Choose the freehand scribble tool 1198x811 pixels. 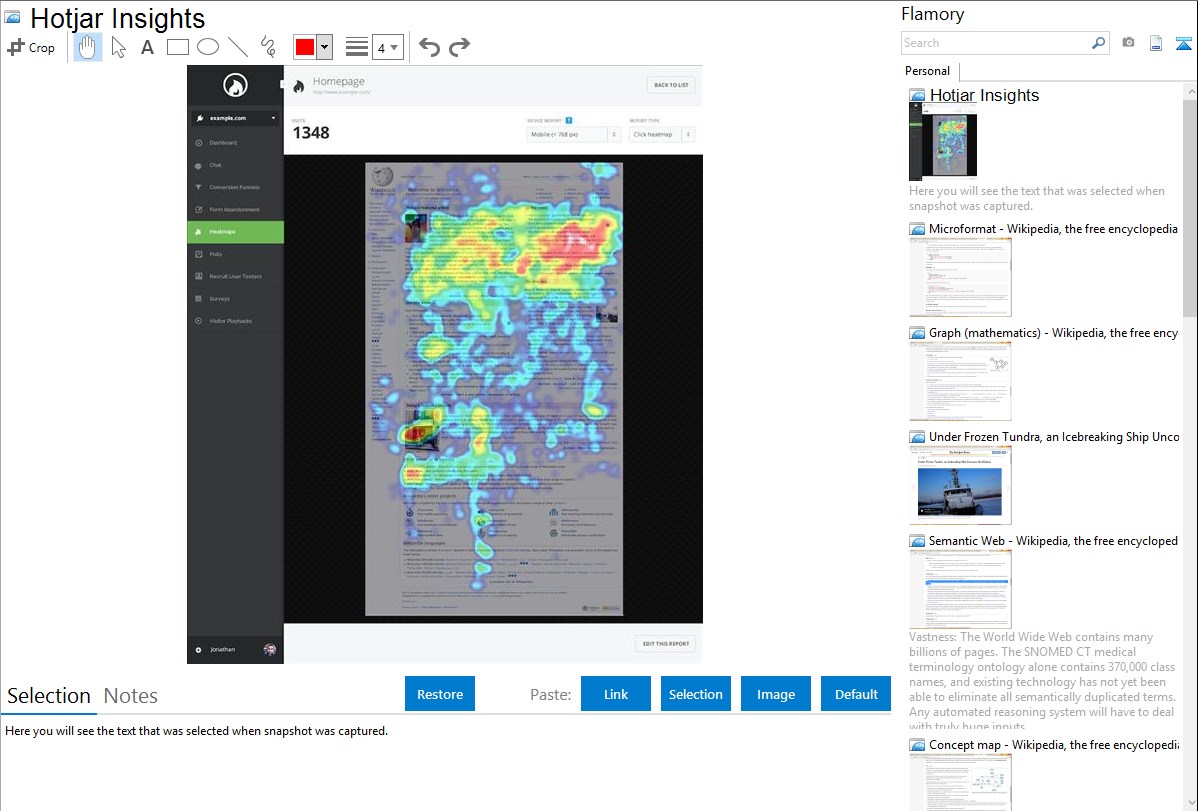(x=268, y=47)
